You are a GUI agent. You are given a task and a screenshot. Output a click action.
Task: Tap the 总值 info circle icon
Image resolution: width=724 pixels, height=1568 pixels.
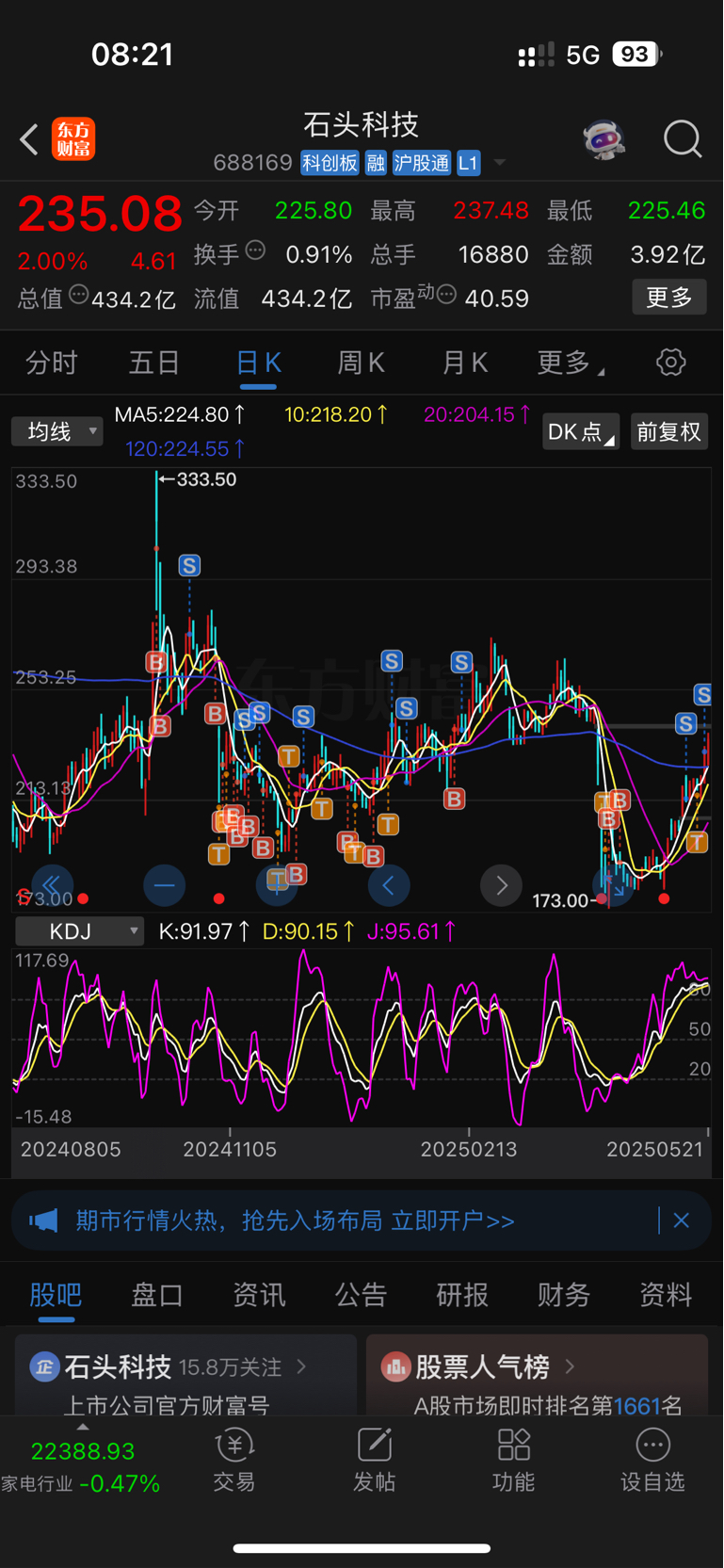point(79,295)
